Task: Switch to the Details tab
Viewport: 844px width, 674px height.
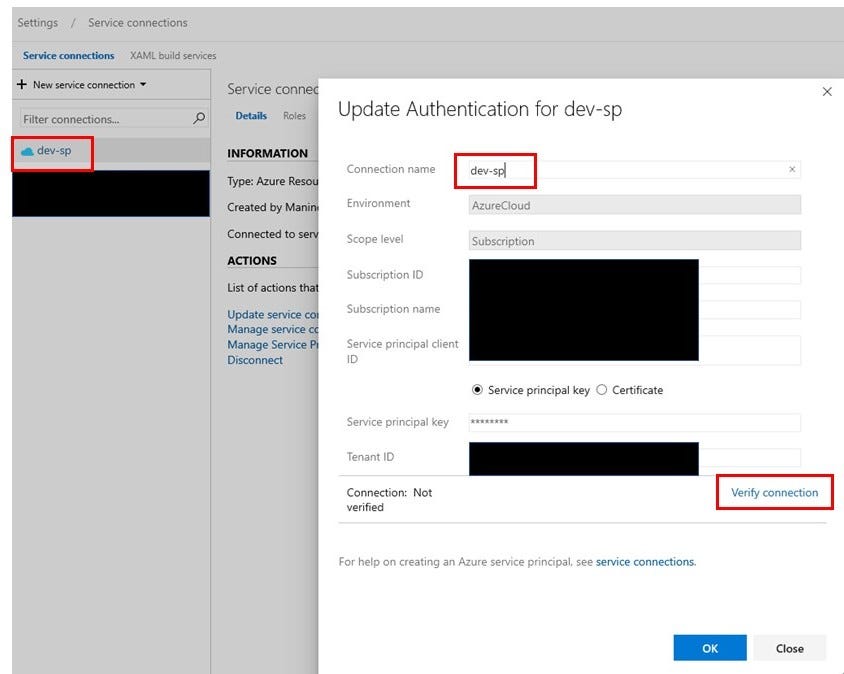Action: pos(251,115)
